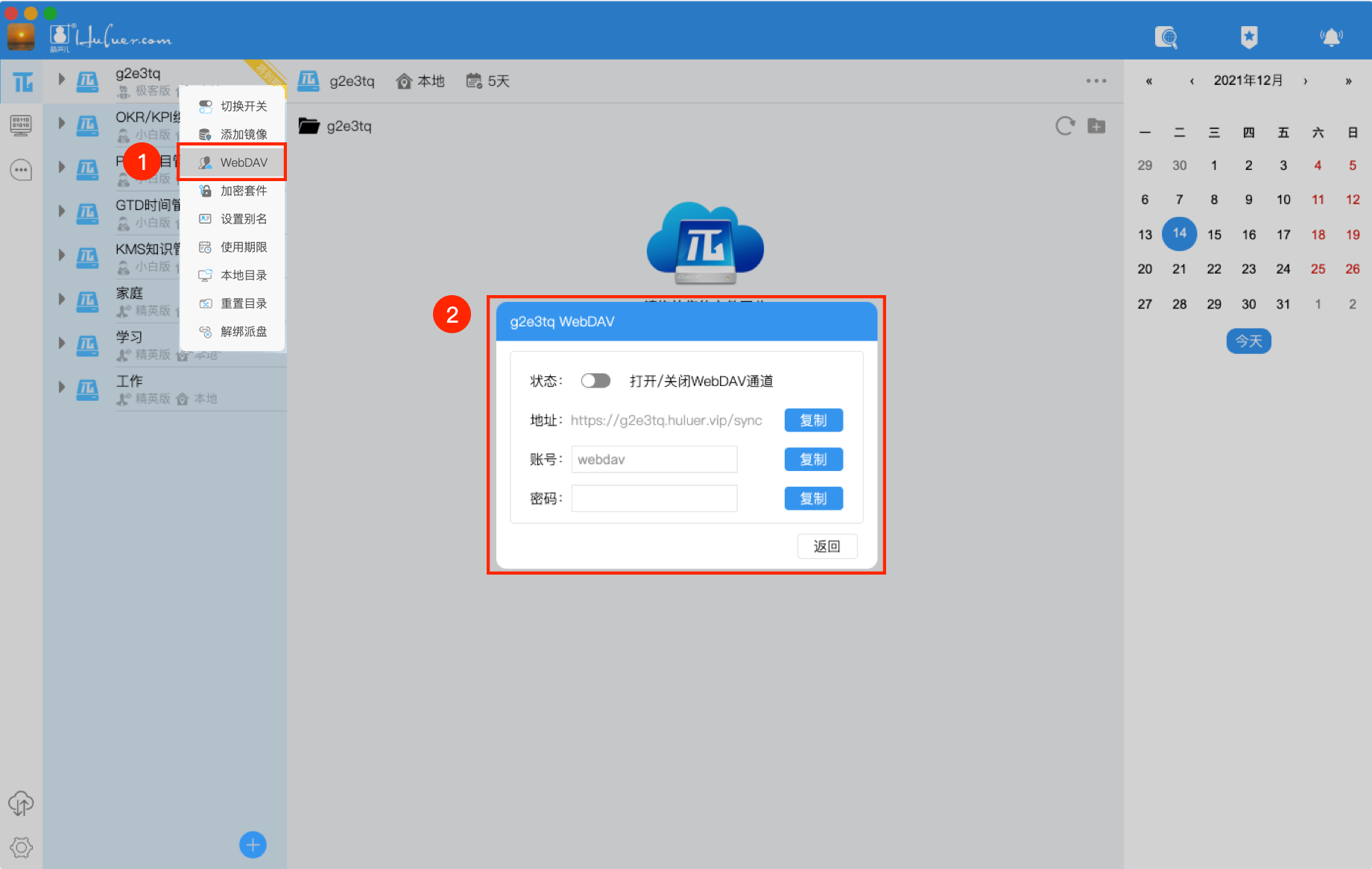Open the chat bubble sidebar icon
Image resolution: width=1372 pixels, height=869 pixels.
click(21, 170)
